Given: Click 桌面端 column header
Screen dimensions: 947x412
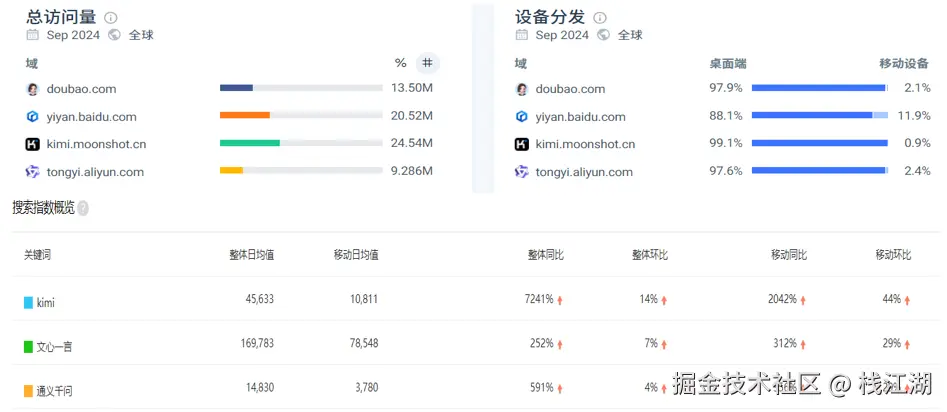Looking at the screenshot, I should pos(728,63).
